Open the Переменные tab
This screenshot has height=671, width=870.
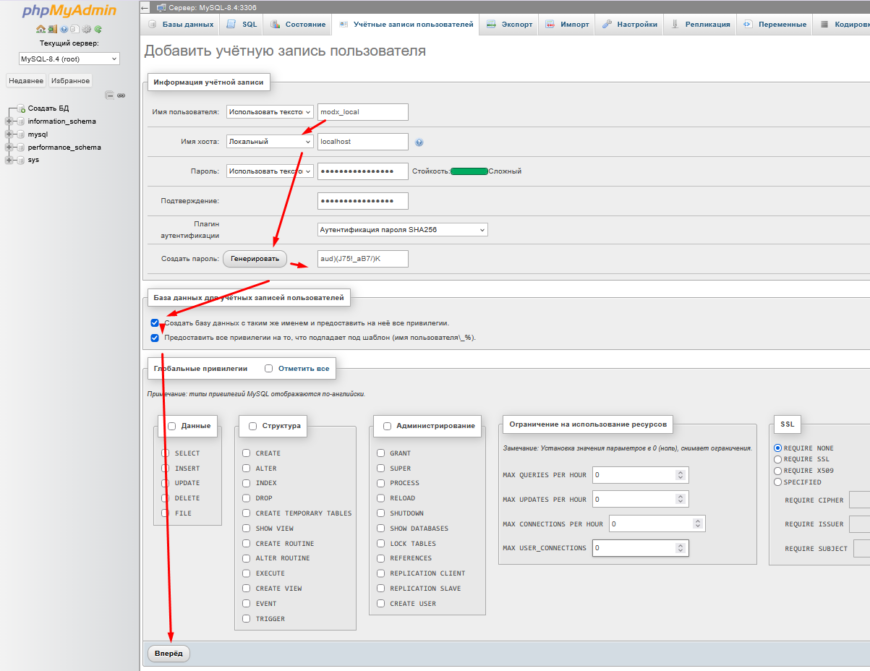[x=775, y=24]
